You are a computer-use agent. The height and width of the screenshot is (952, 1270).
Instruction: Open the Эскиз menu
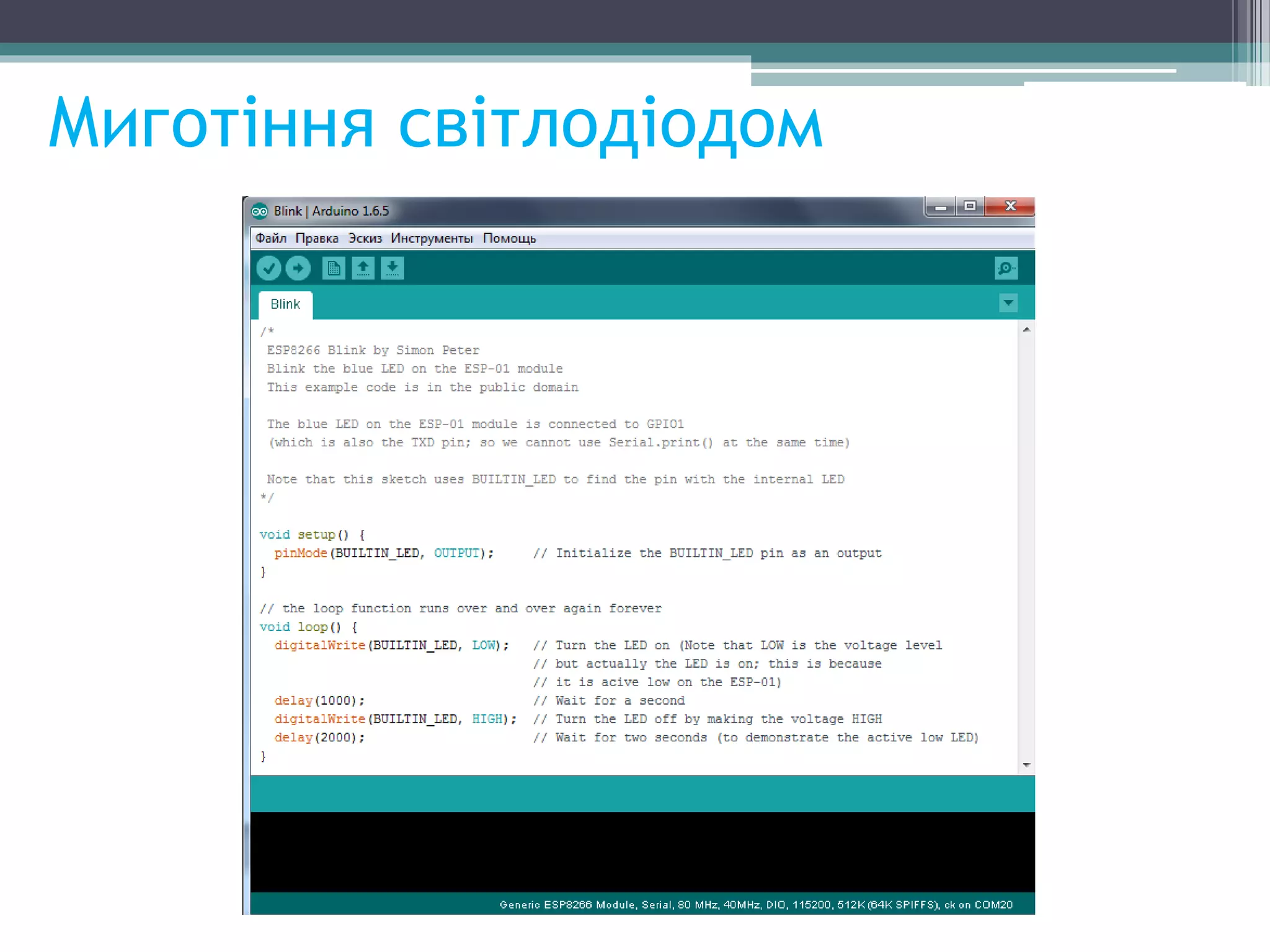[x=365, y=239]
